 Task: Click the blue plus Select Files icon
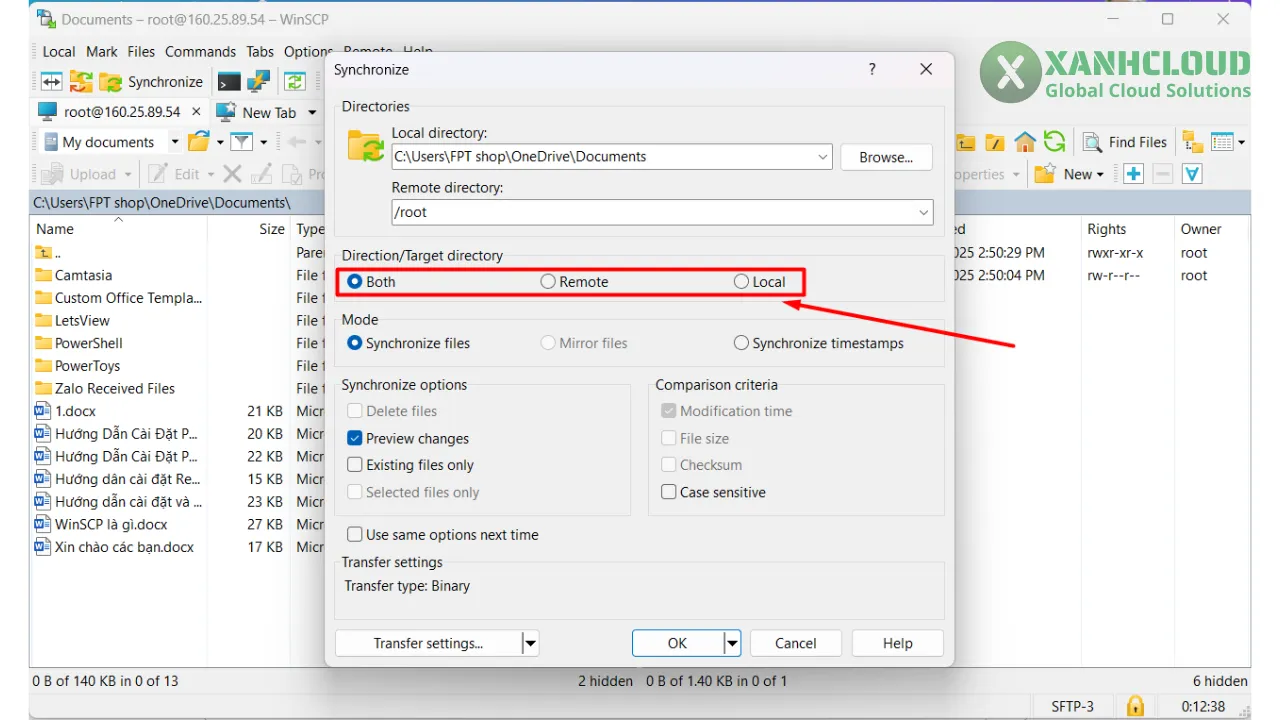coord(1133,174)
